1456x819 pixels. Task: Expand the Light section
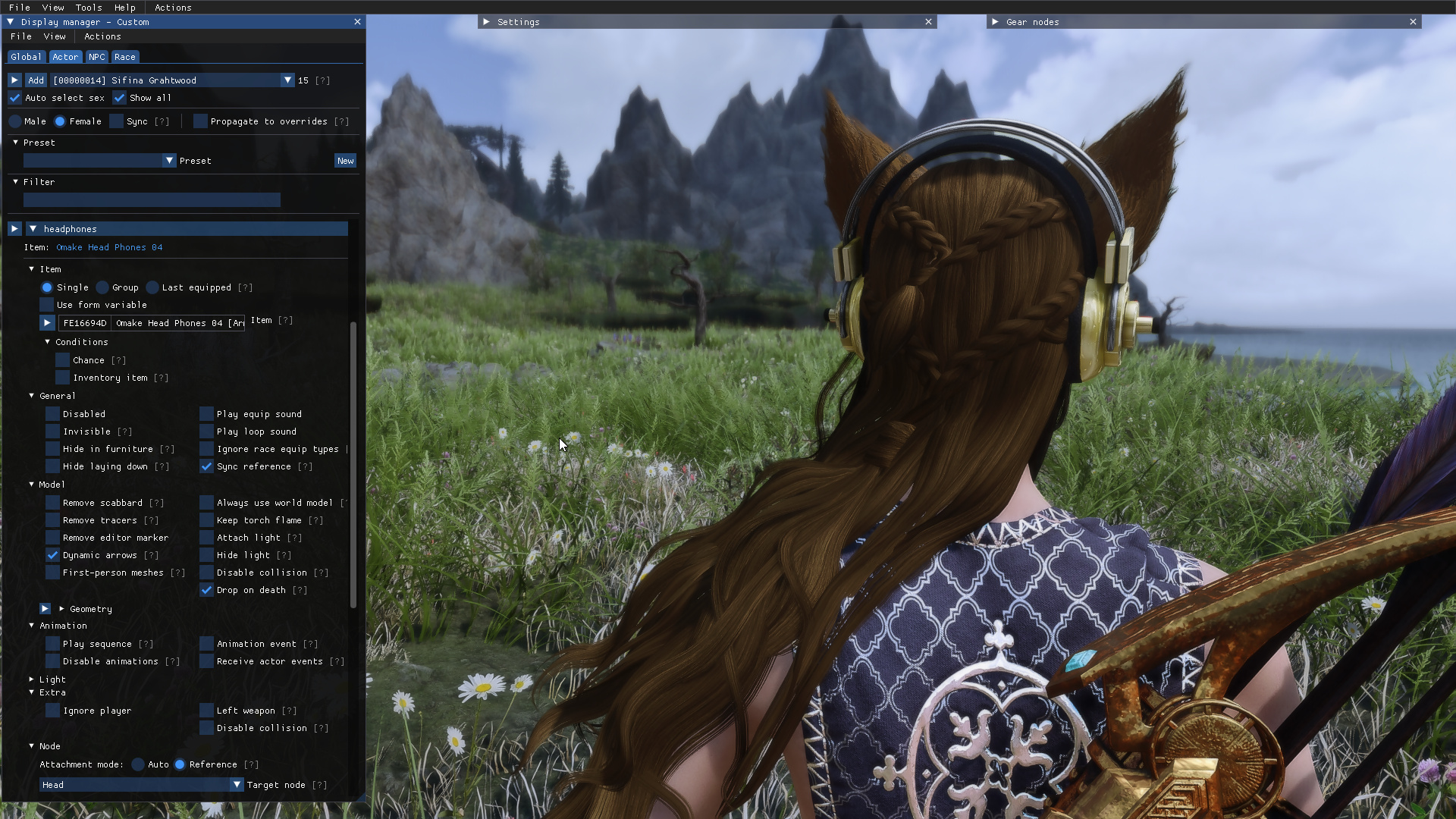click(x=32, y=679)
